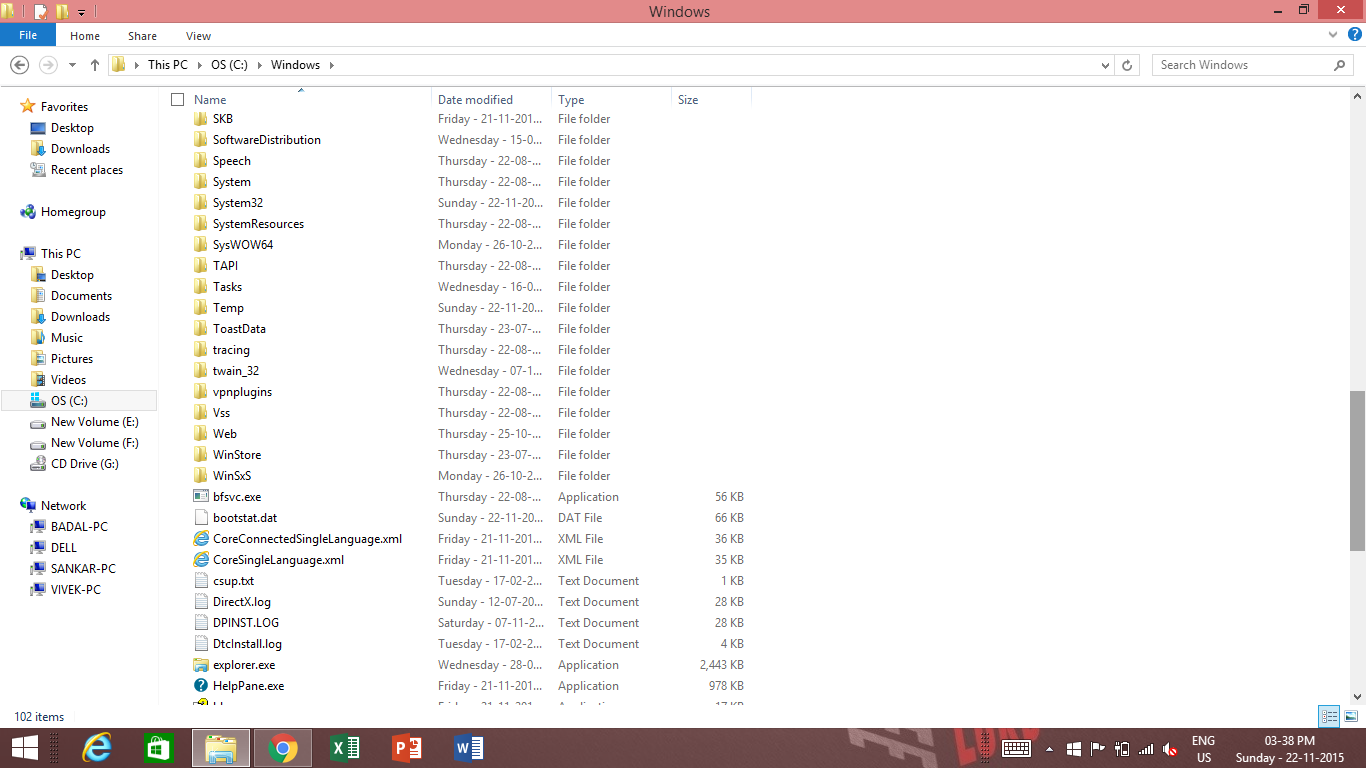The height and width of the screenshot is (768, 1366).
Task: Tick the select-all checkbox in header
Action: 177,99
